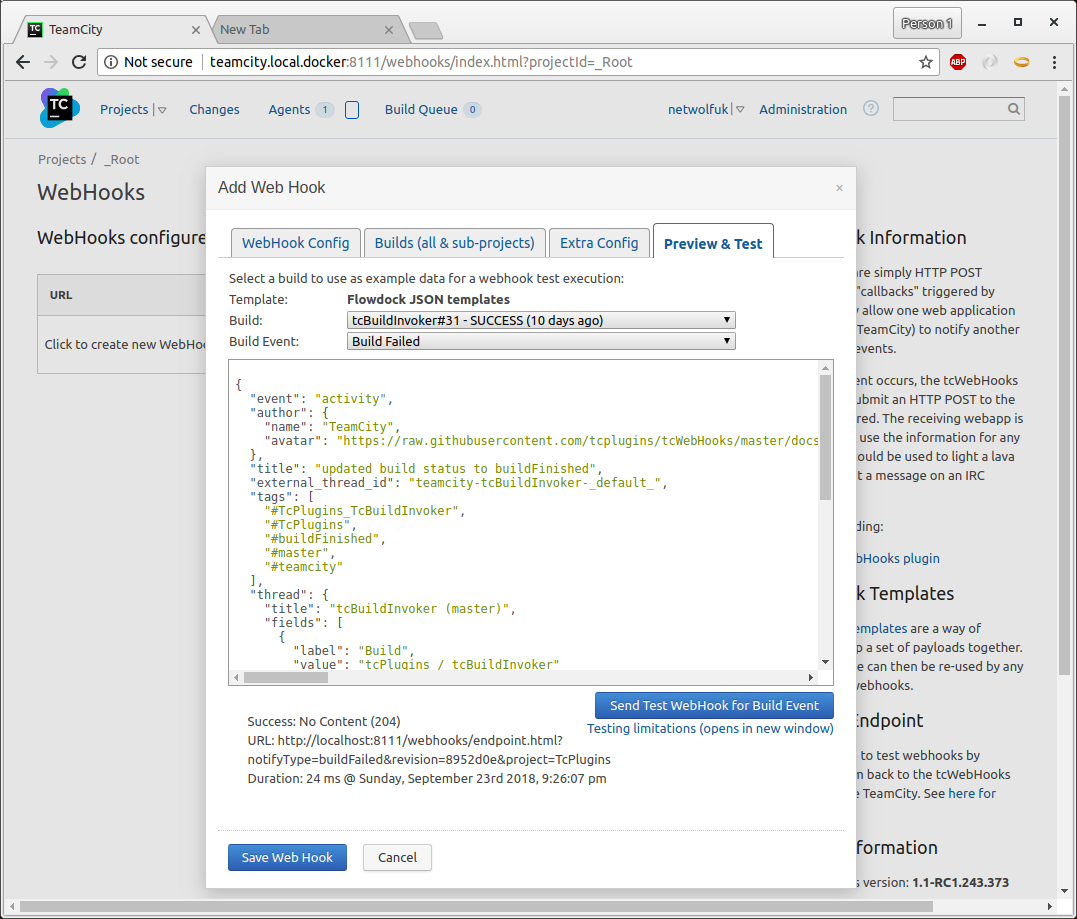1077x919 pixels.
Task: Switch to WebHook Config tab
Action: tap(295, 242)
